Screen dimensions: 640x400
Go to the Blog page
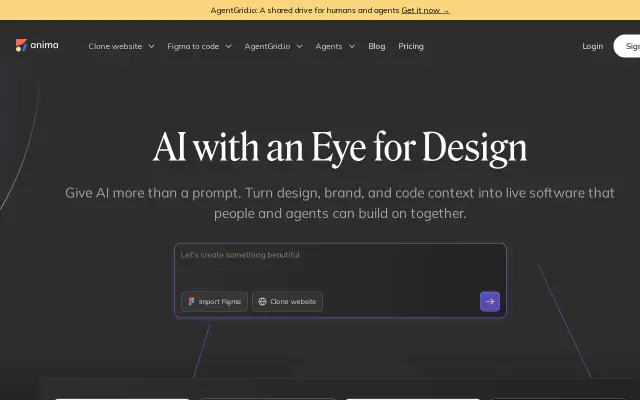point(377,47)
